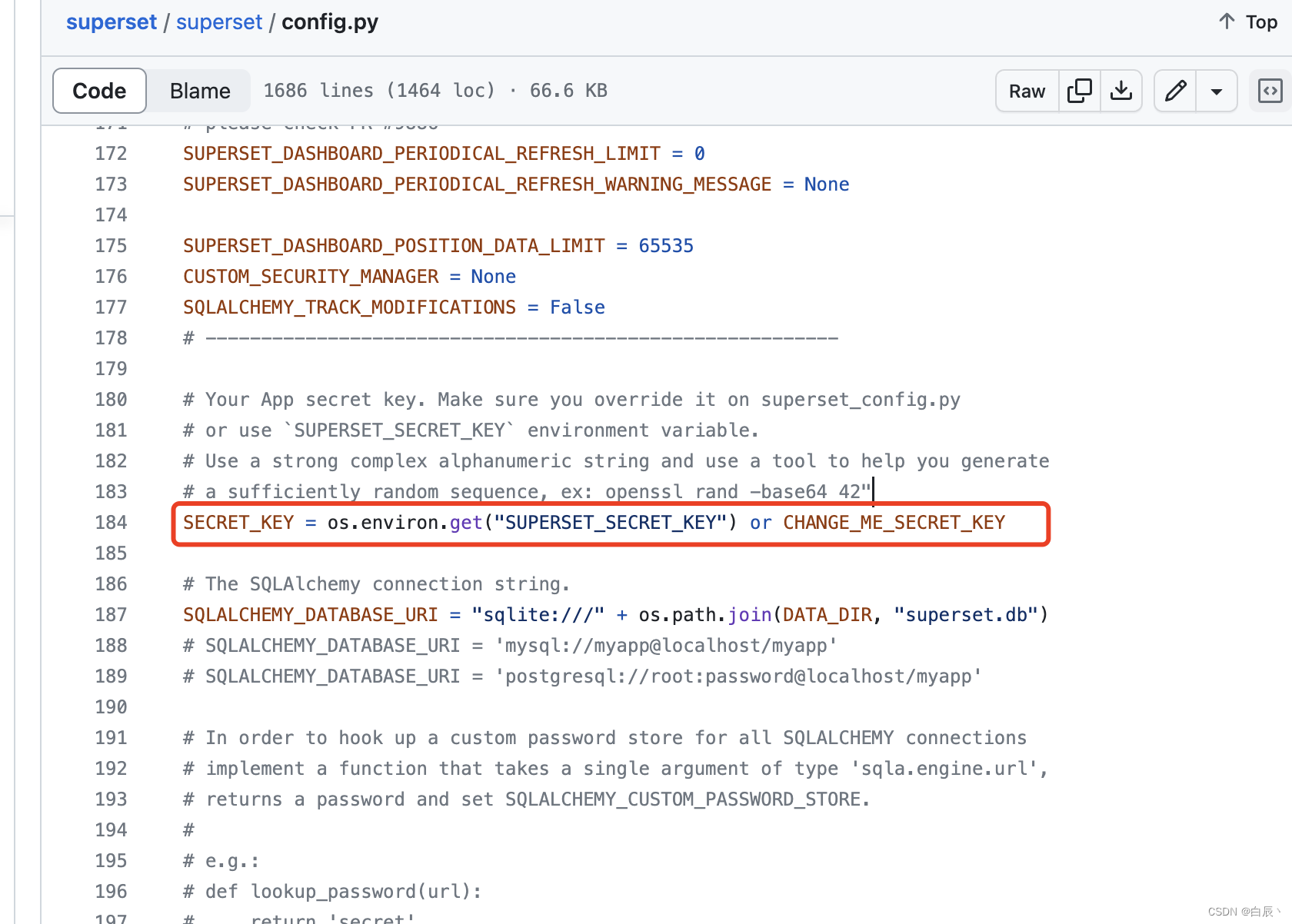Select line number 177
The height and width of the screenshot is (924, 1292).
coord(111,307)
